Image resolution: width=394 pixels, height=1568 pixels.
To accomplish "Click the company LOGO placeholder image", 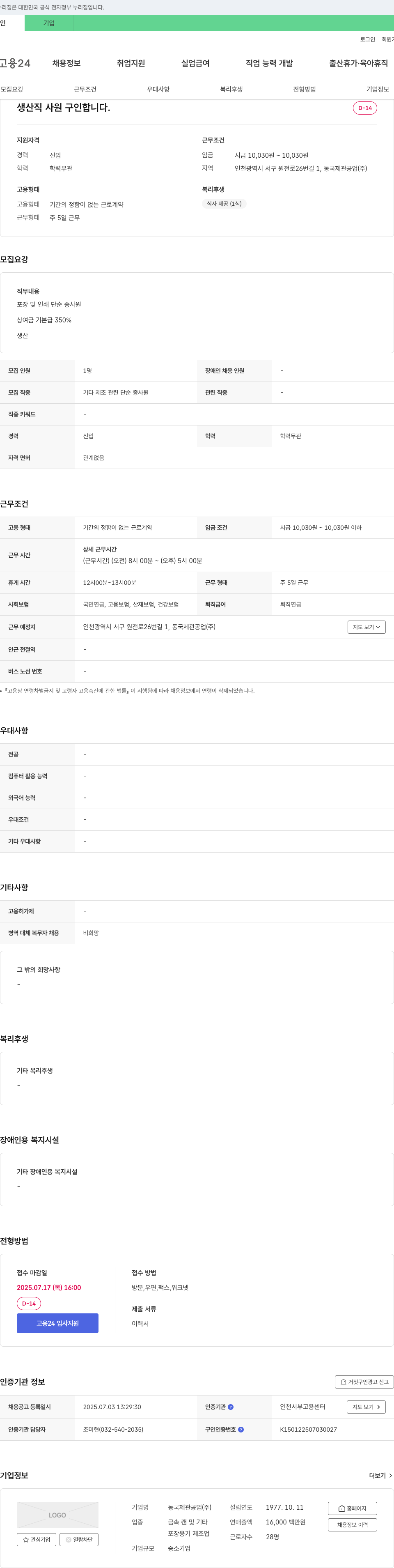I will pyautogui.click(x=57, y=1515).
